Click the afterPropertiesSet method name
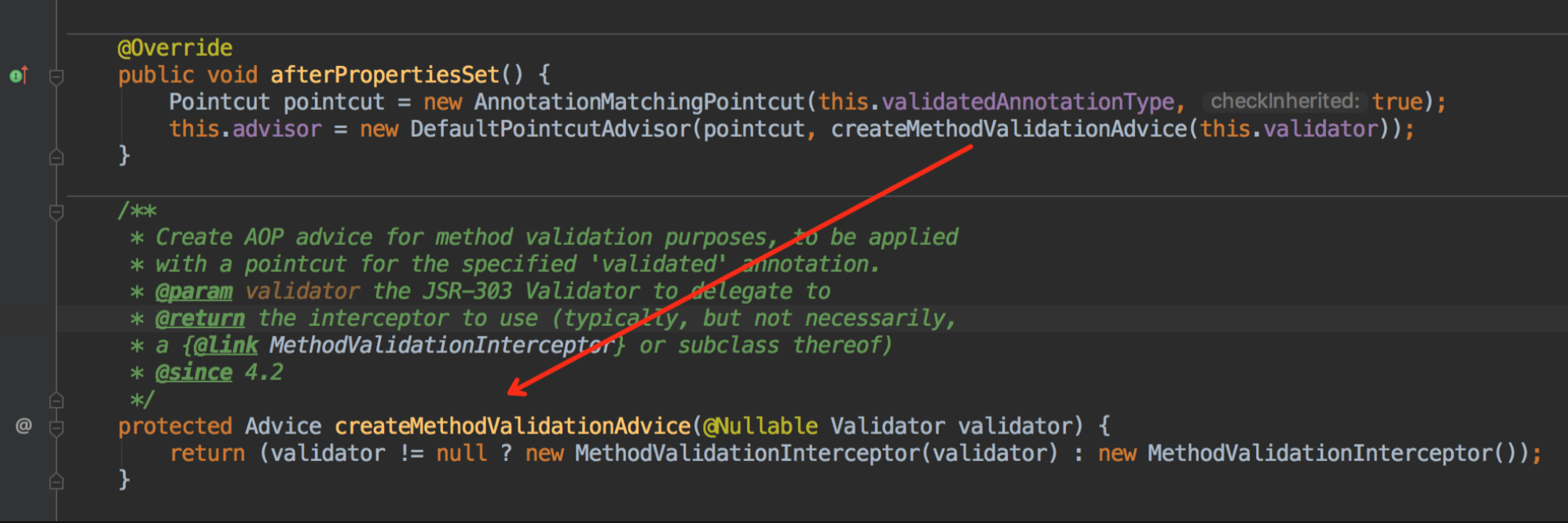 [x=385, y=75]
